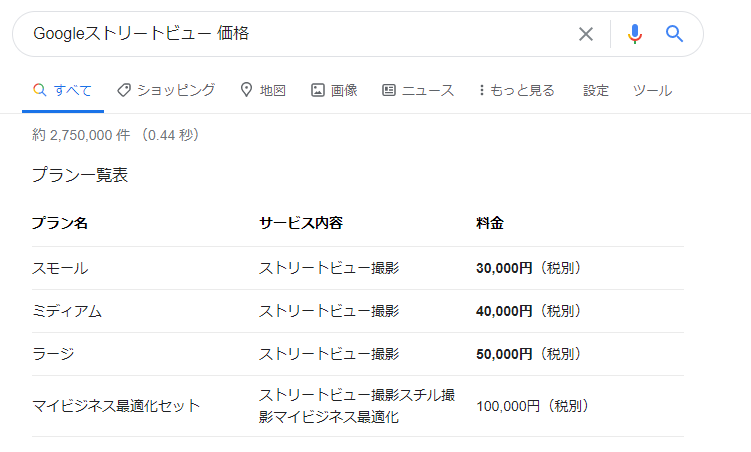This screenshot has height=452, width=751.
Task: Switch to the ニュース tab
Action: (x=418, y=90)
